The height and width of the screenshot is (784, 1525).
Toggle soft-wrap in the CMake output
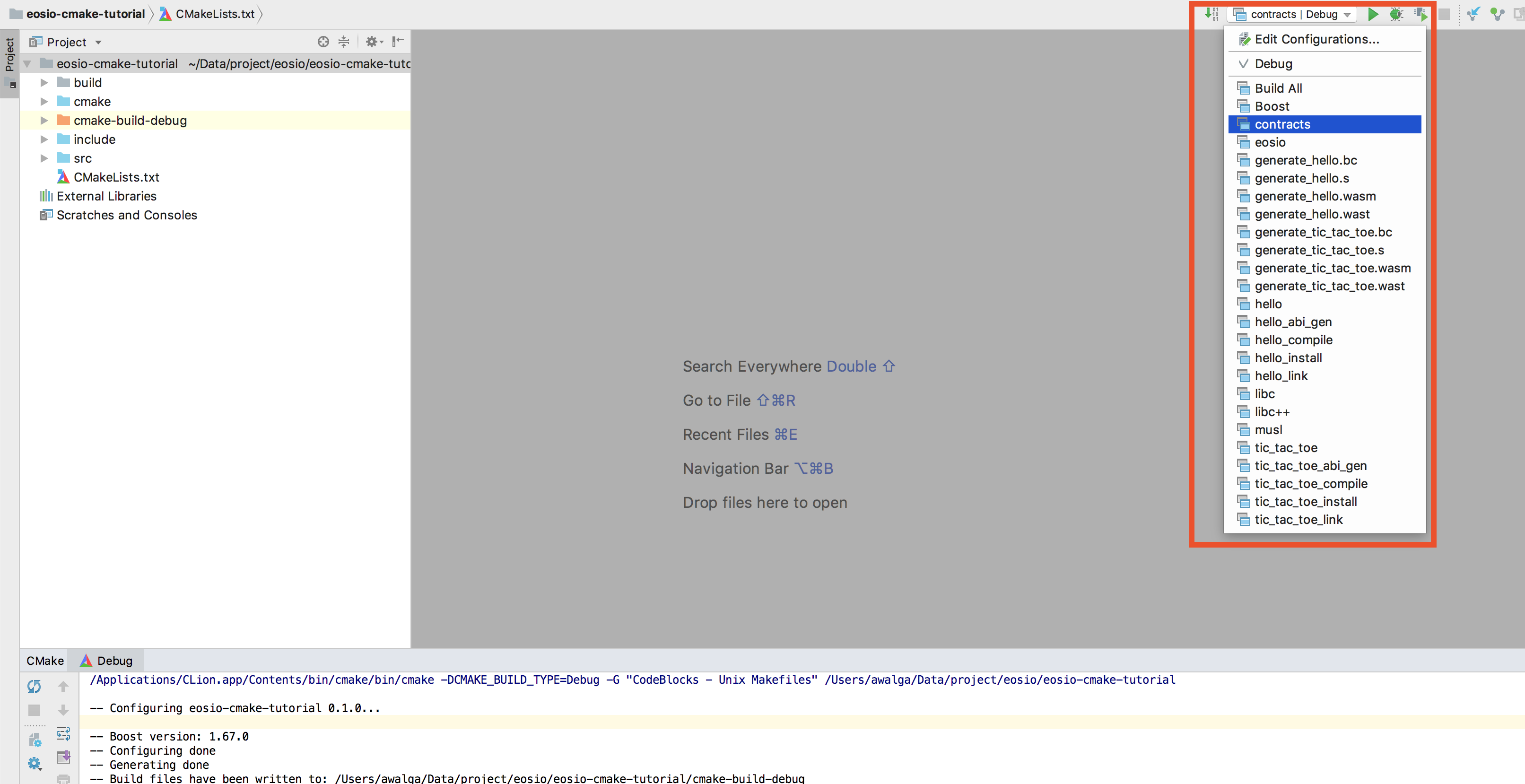click(63, 734)
